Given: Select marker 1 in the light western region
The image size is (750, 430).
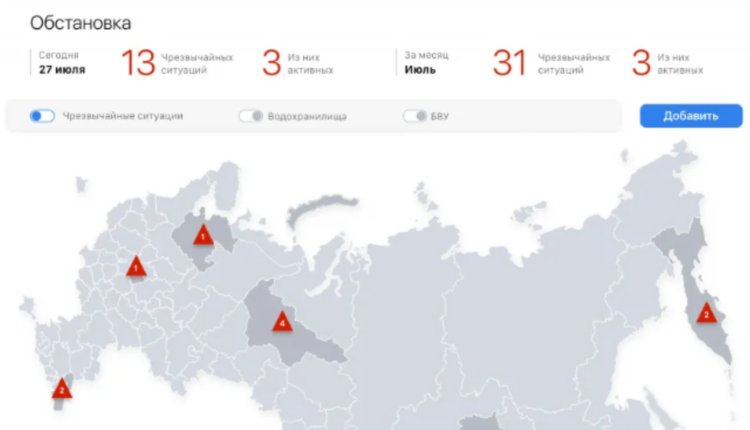Looking at the screenshot, I should (135, 267).
